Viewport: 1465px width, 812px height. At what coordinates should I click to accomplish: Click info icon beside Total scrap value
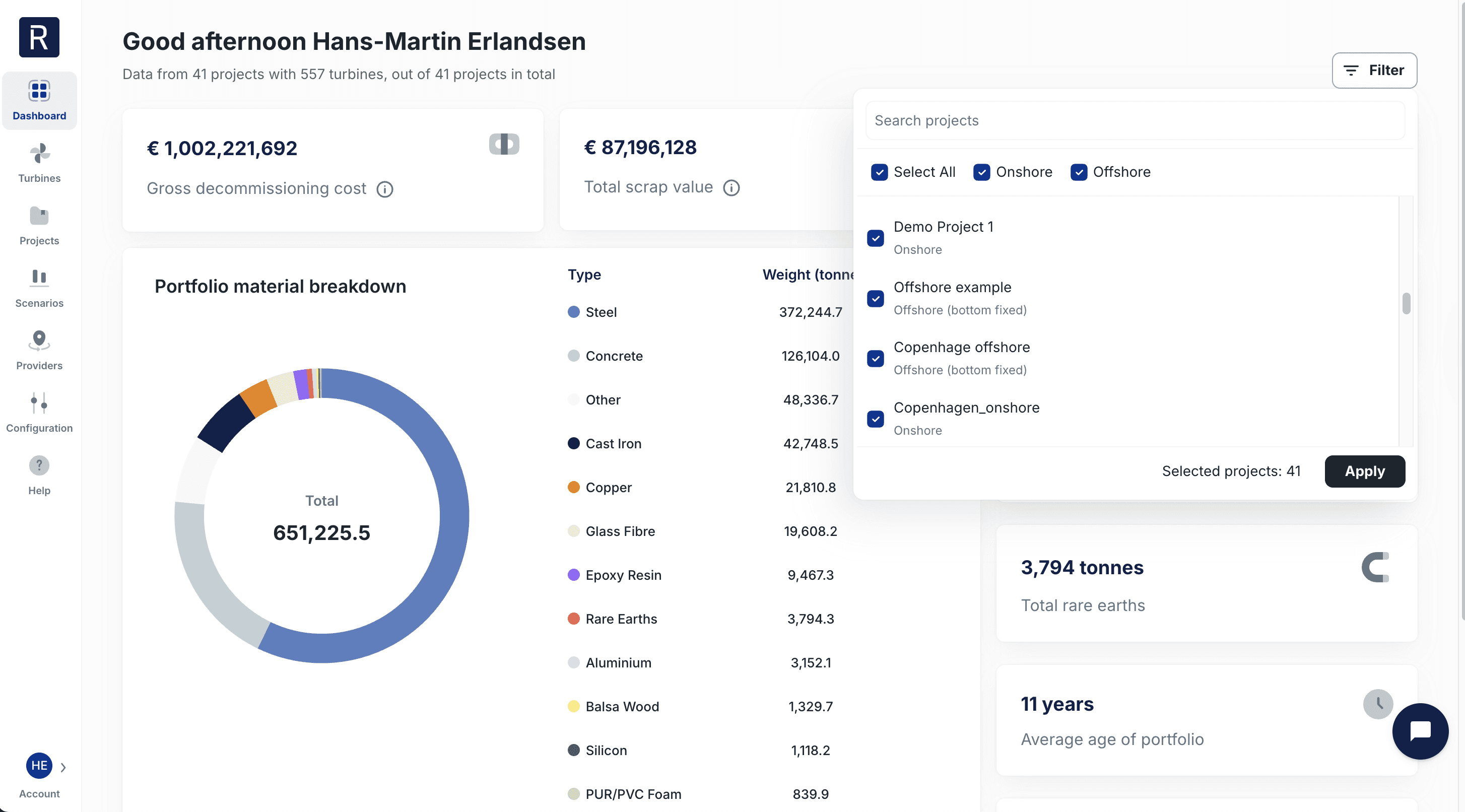(x=731, y=188)
